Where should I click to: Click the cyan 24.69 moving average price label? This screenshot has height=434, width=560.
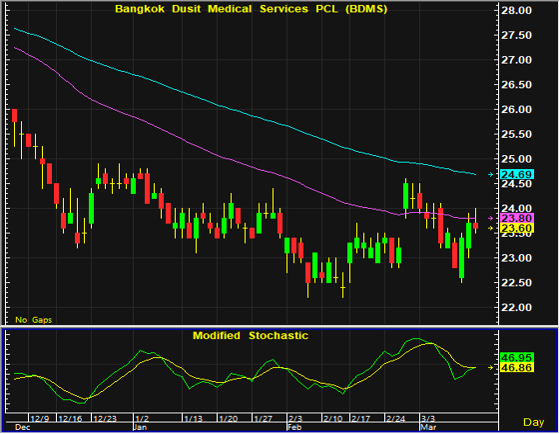point(517,174)
